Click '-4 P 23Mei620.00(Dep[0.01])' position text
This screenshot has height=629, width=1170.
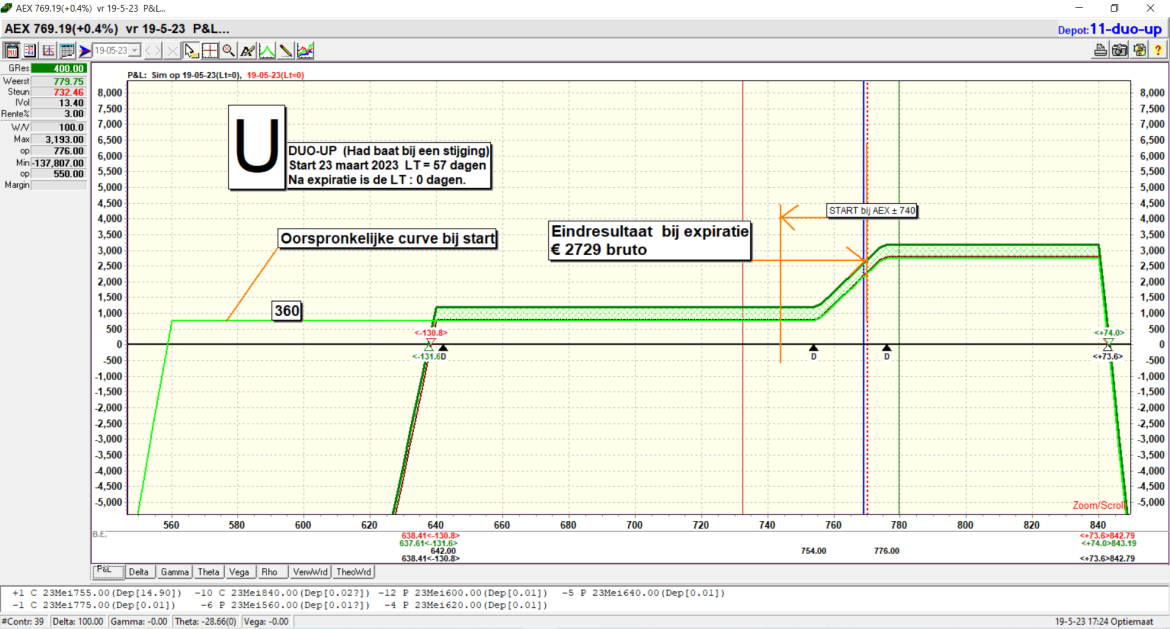(466, 605)
